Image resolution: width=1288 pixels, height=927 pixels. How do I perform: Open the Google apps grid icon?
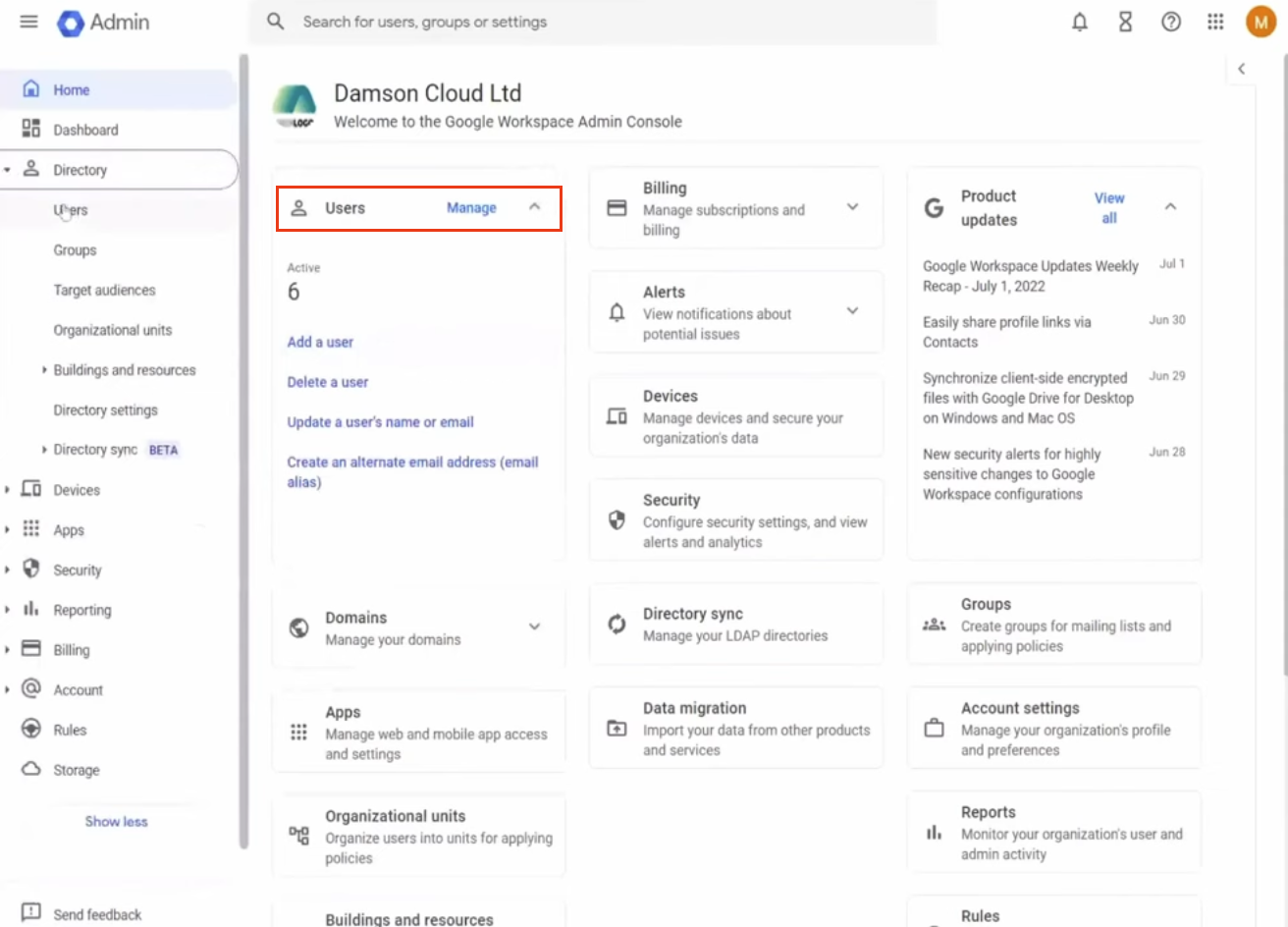[1215, 21]
